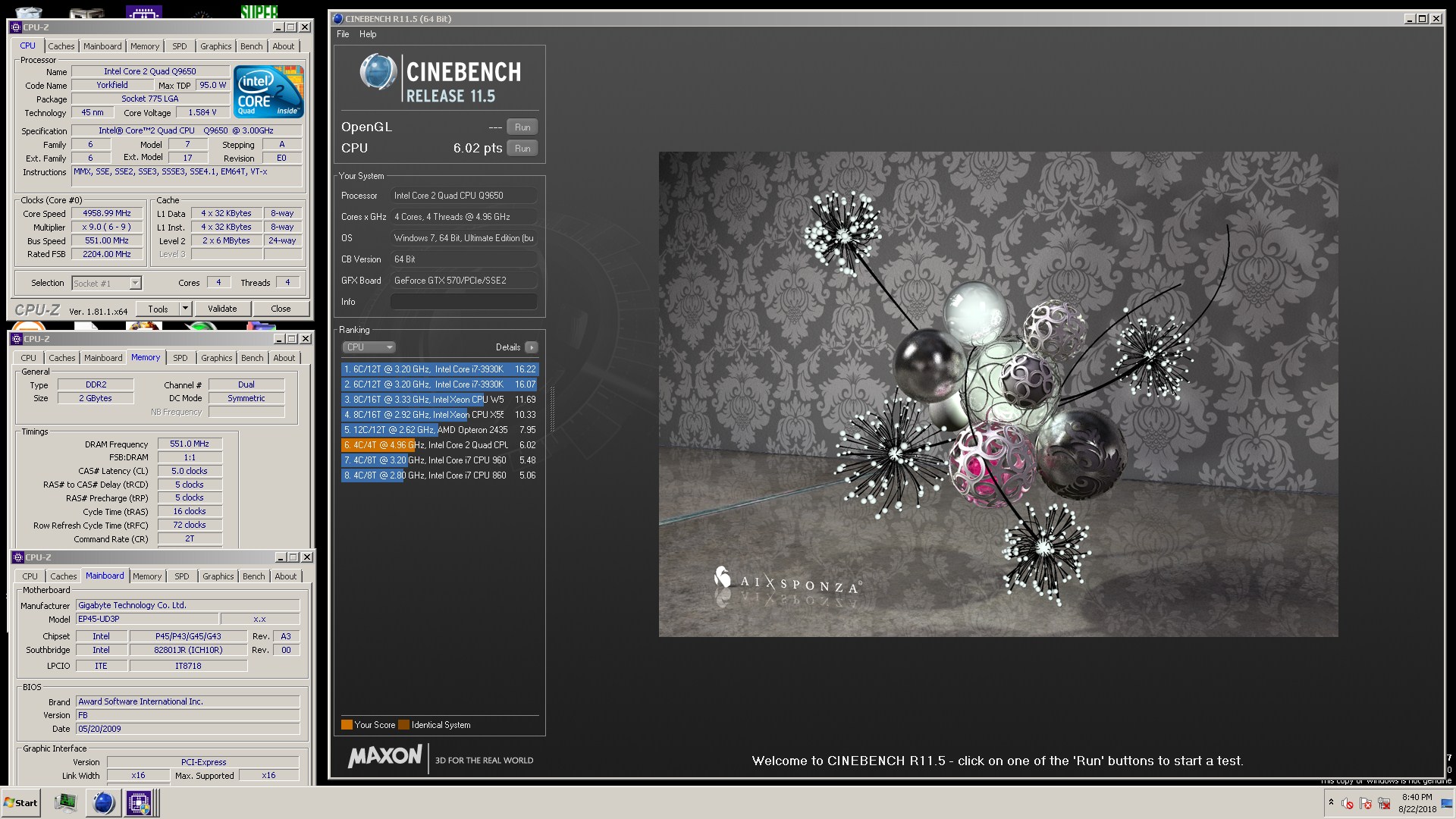
Task: Click the title bar icon of the CPU-Z Mainboard window
Action: (x=18, y=557)
